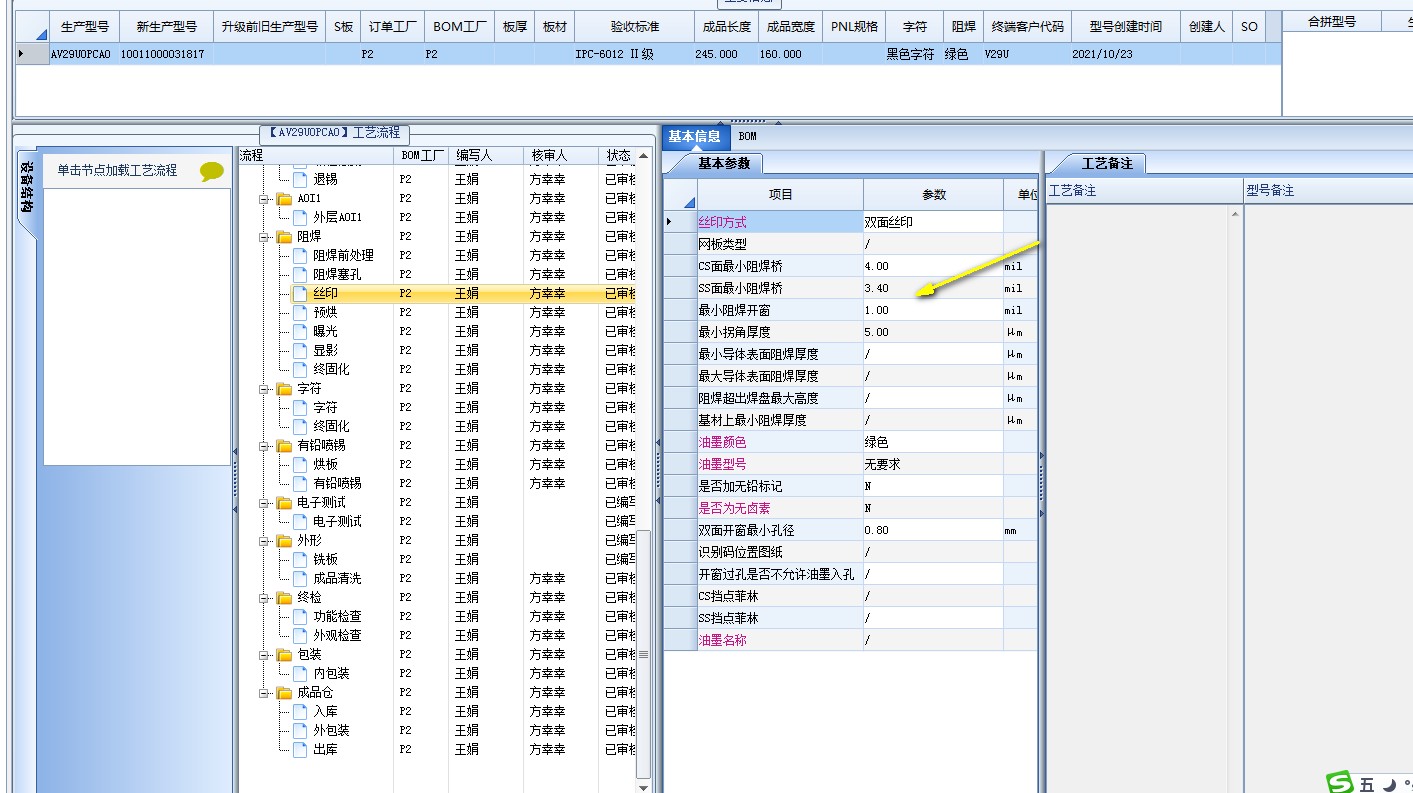Screen dimensions: 1413x793
Task: Click the green Sogou input method icon
Action: pyautogui.click(x=1340, y=783)
